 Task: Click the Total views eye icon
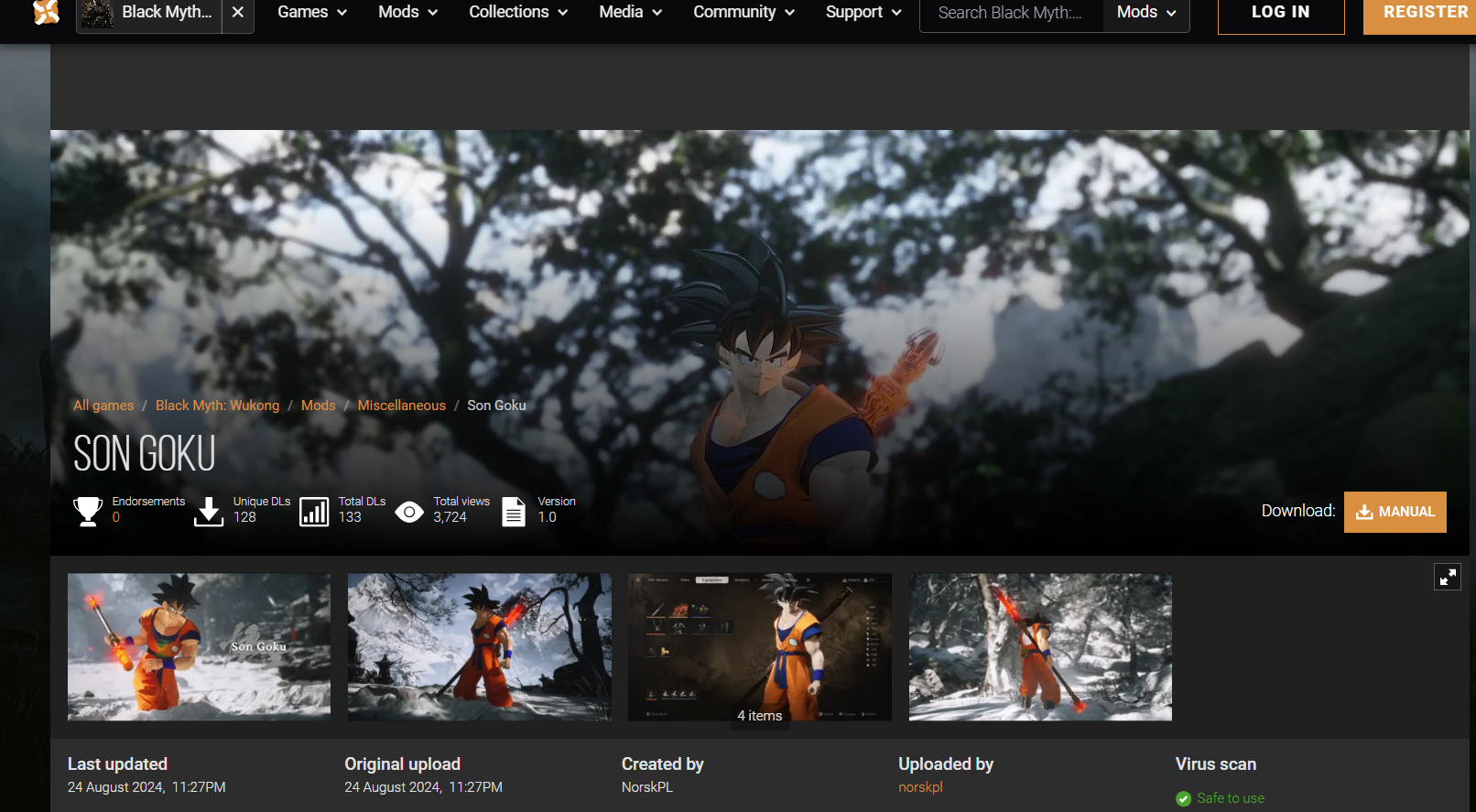point(409,512)
